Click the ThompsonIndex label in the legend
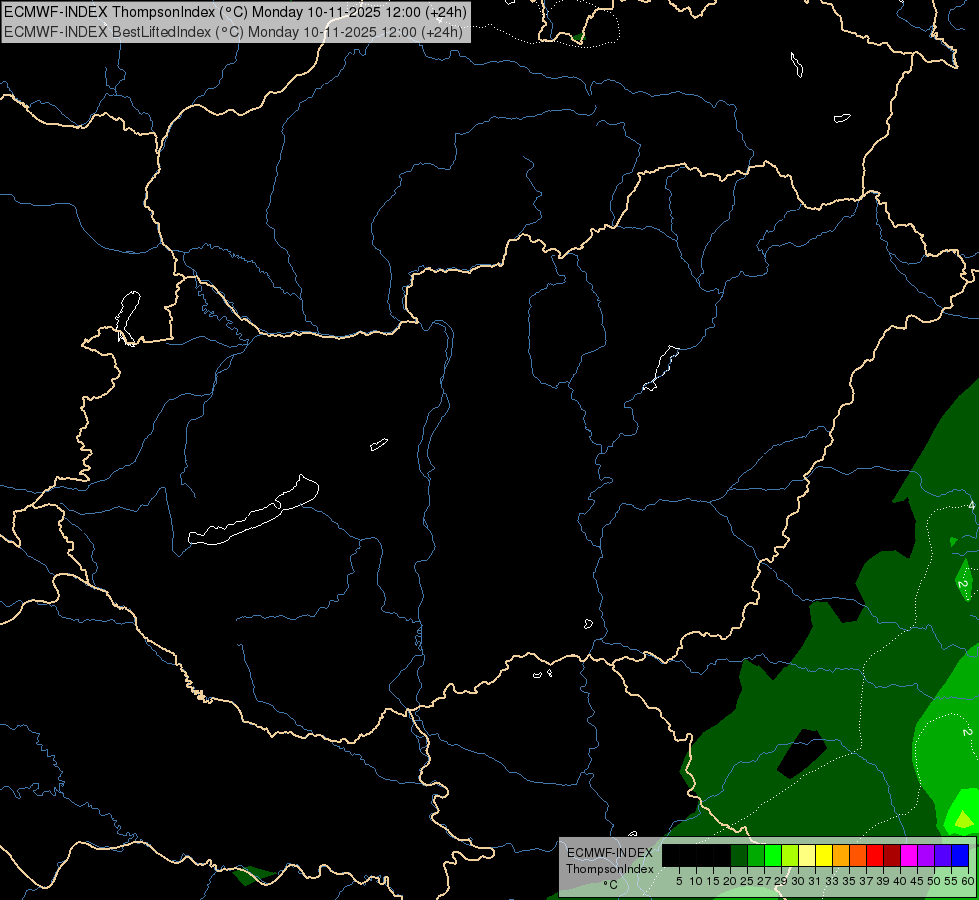The height and width of the screenshot is (900, 979). (610, 869)
